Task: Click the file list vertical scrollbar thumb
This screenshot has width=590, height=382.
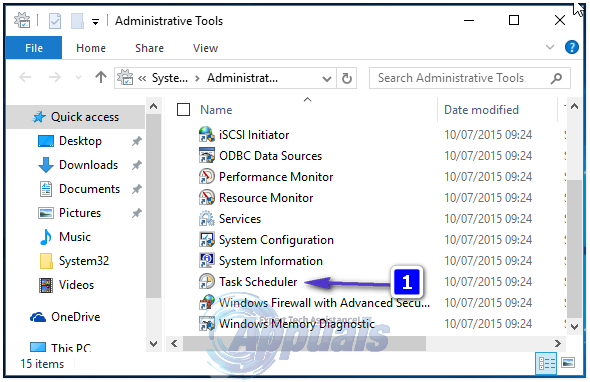Action: (574, 248)
